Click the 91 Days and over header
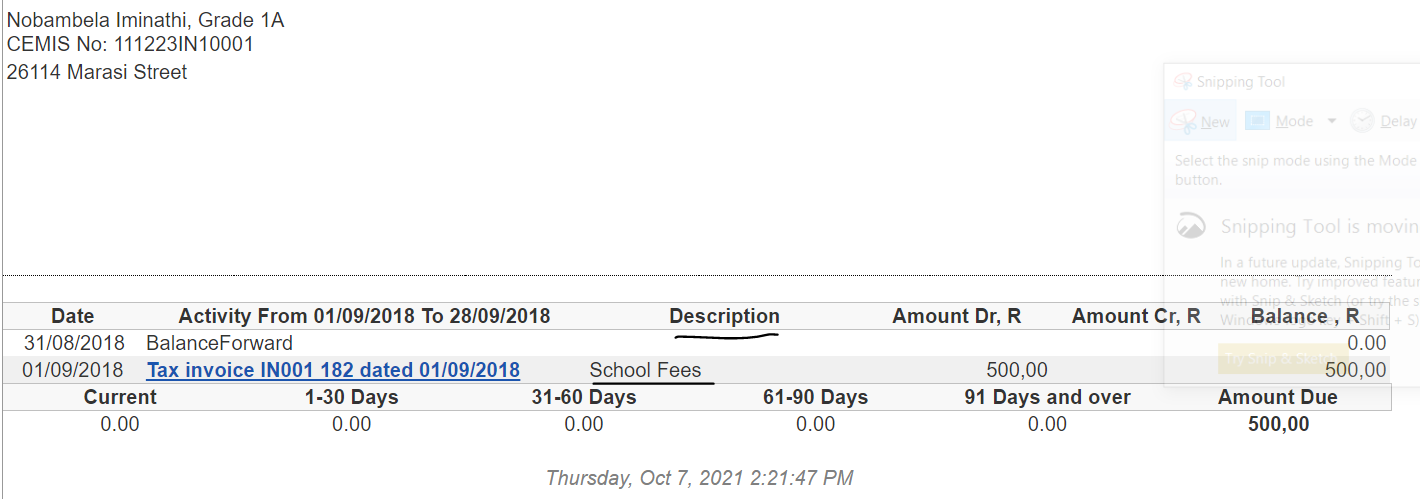The height and width of the screenshot is (499, 1420). [1047, 397]
